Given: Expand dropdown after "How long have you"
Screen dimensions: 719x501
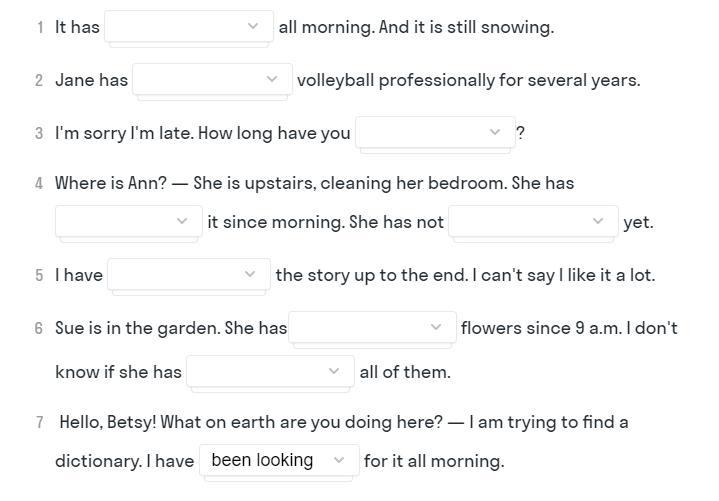Looking at the screenshot, I should coord(434,133).
